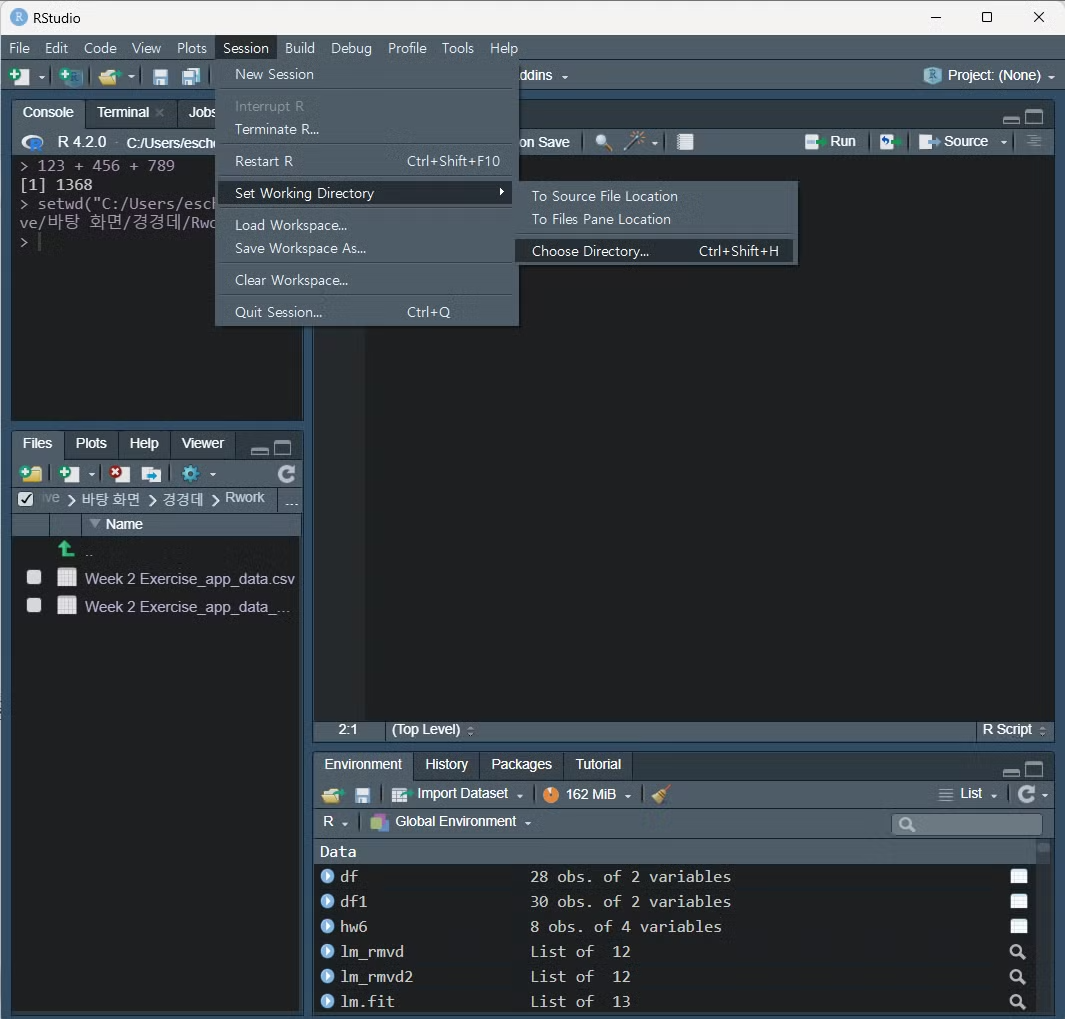
Task: Click the Re-run previous code icon
Action: coord(890,141)
